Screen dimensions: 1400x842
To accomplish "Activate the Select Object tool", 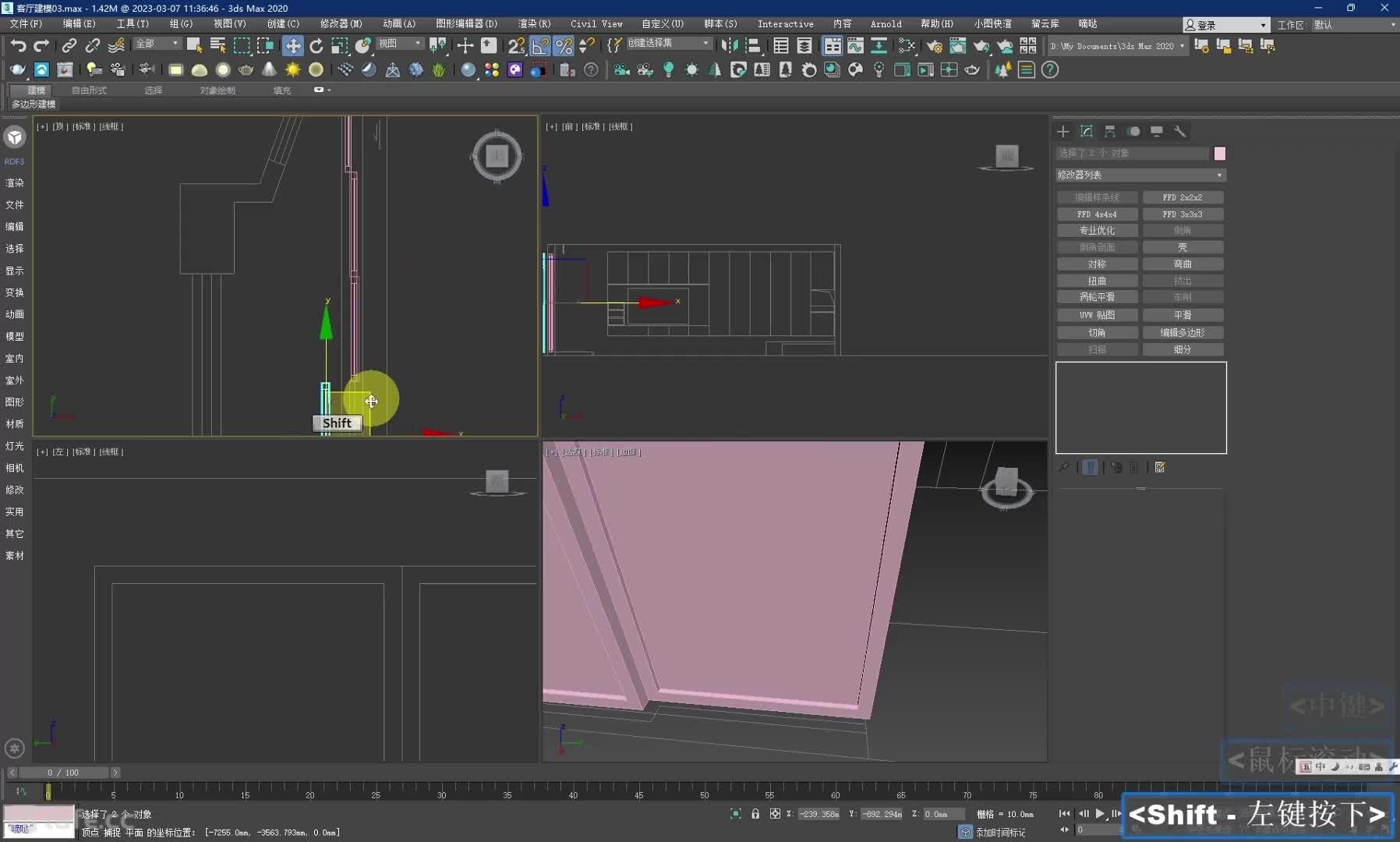I will 194,46.
